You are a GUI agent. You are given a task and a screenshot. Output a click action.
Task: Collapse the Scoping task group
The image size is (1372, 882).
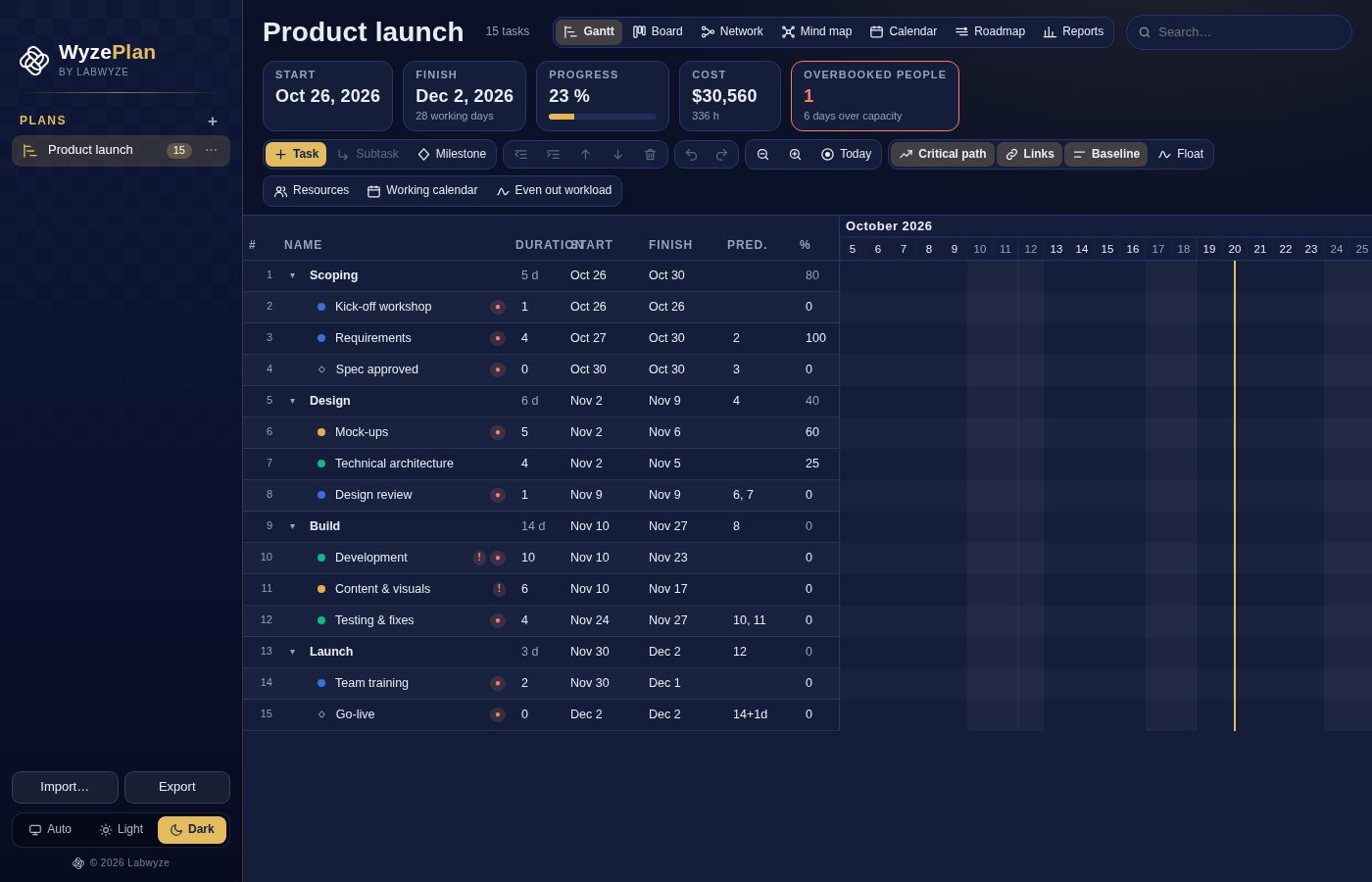(x=292, y=275)
